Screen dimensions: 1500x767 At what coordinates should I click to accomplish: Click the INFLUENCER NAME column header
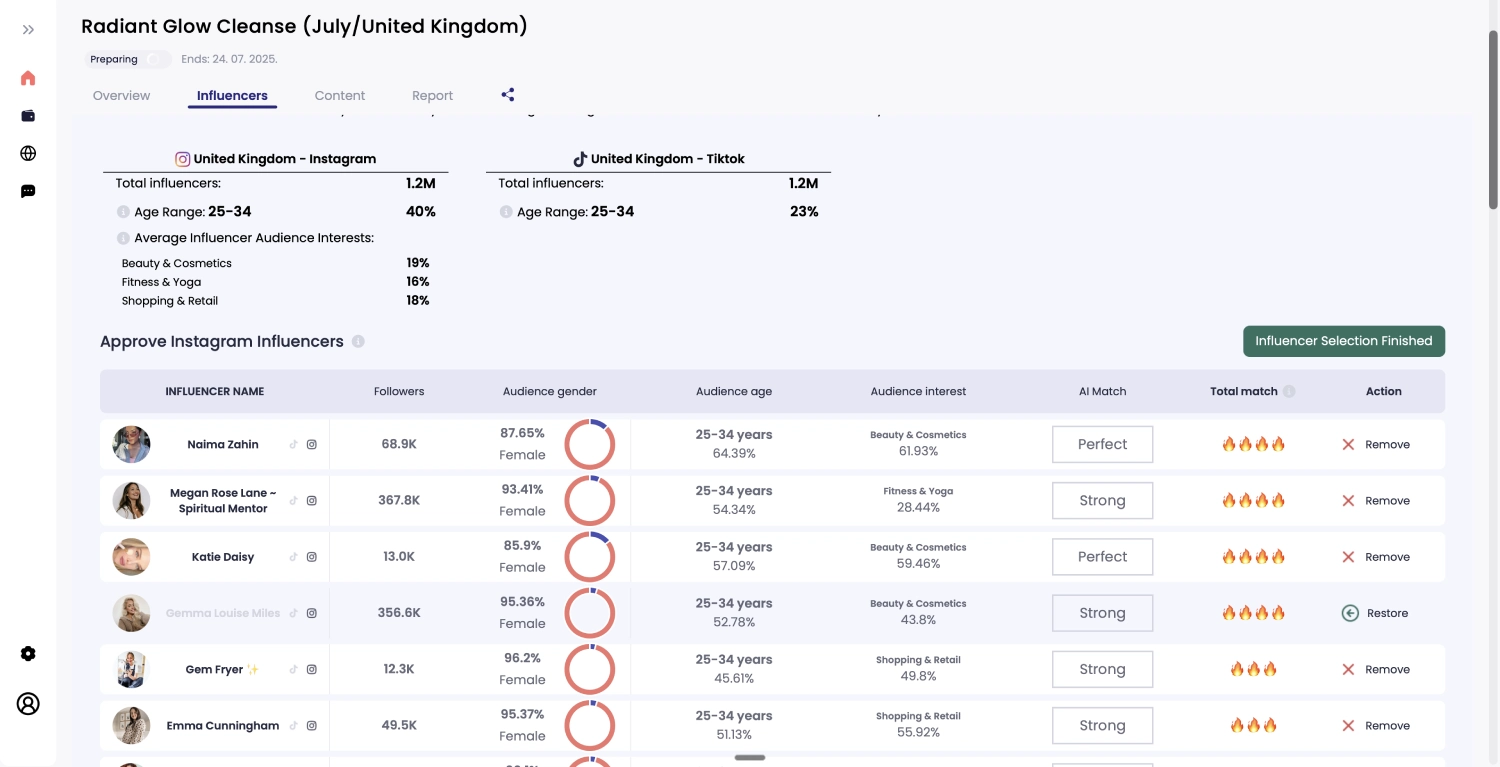point(215,392)
